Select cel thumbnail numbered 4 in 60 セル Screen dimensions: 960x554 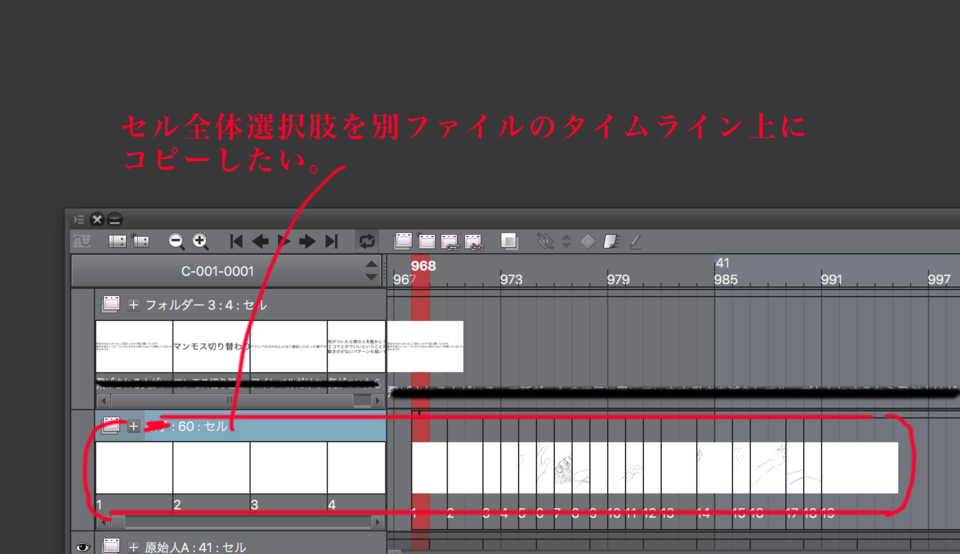point(356,468)
